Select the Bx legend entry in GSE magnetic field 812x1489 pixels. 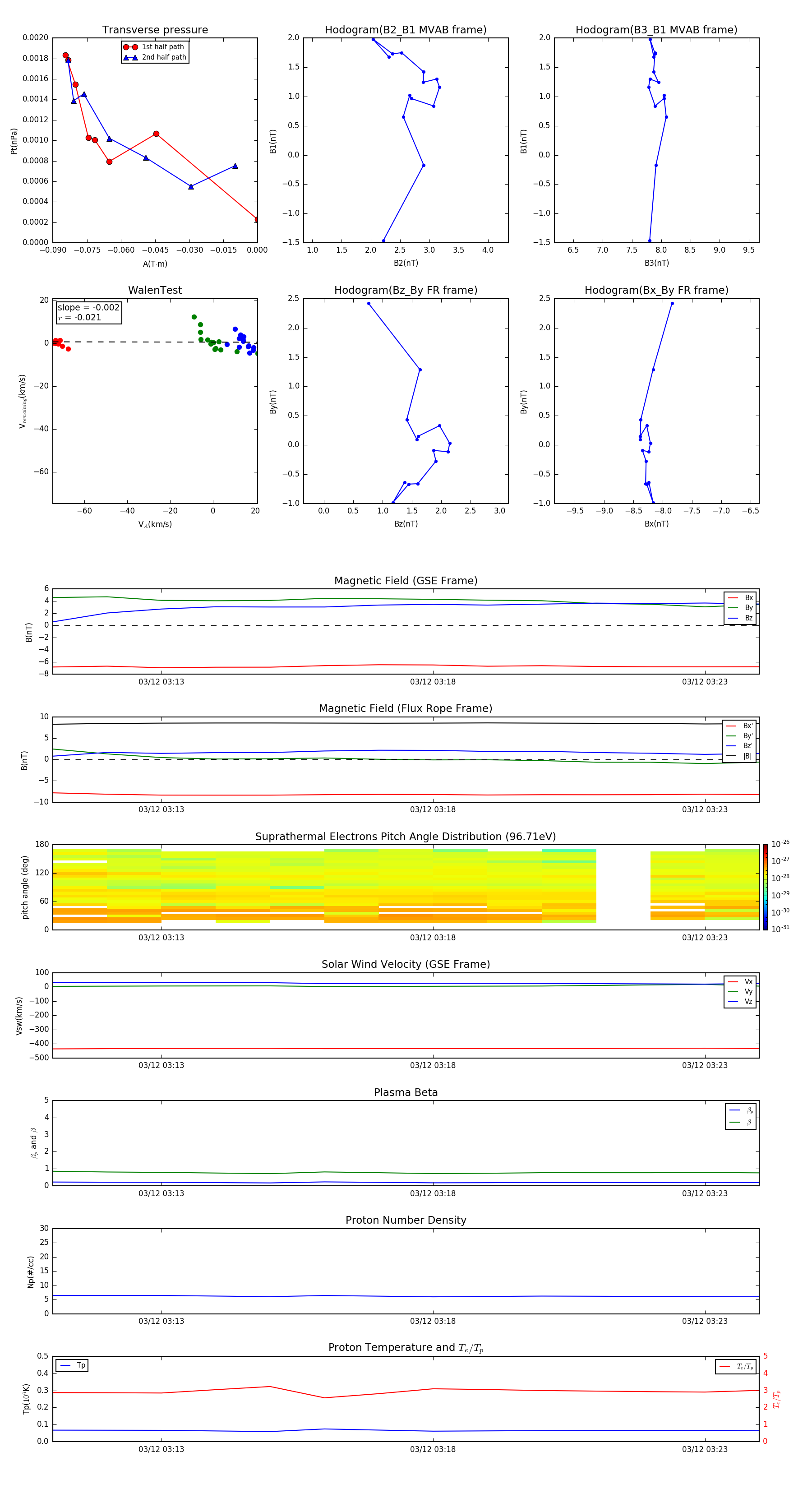(x=740, y=598)
